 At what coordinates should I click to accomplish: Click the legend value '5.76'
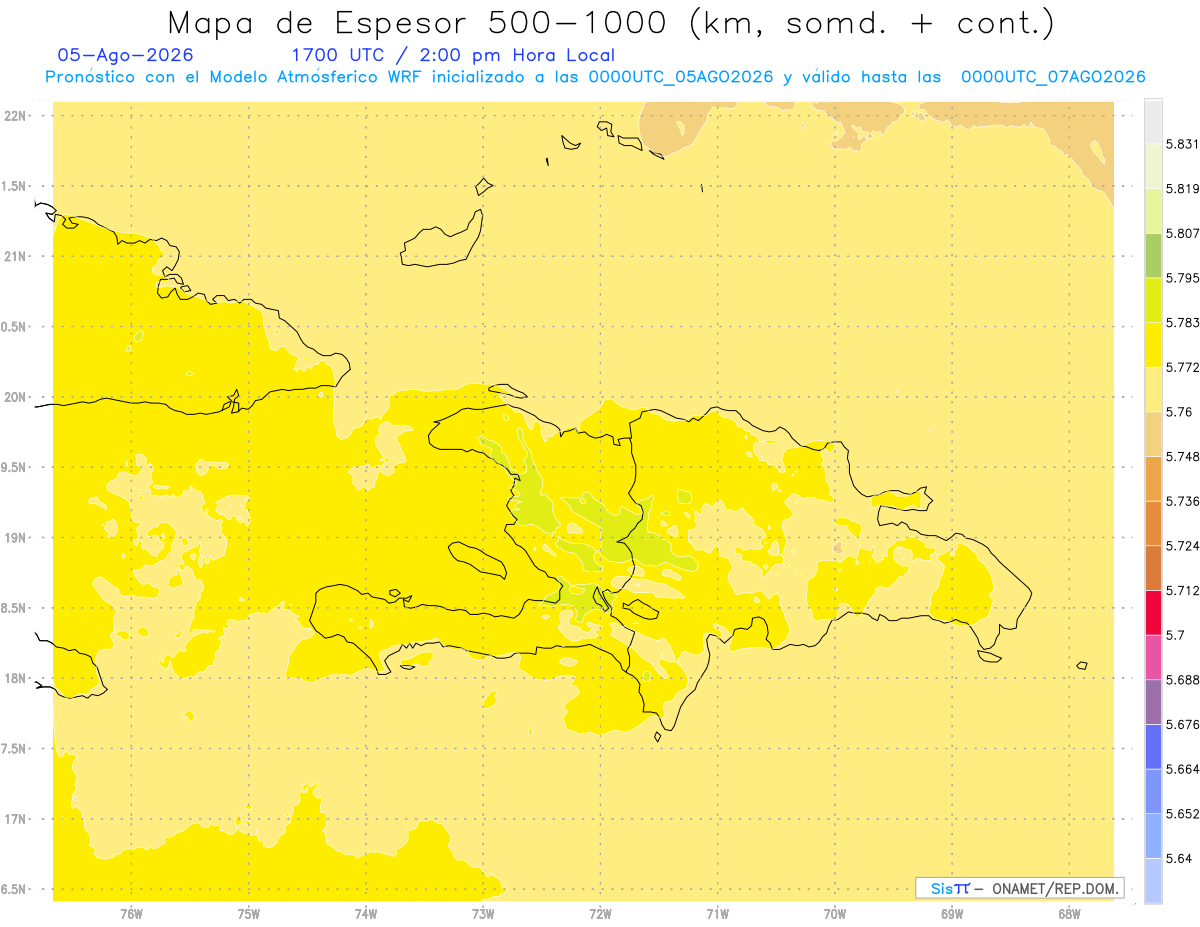tap(1179, 412)
